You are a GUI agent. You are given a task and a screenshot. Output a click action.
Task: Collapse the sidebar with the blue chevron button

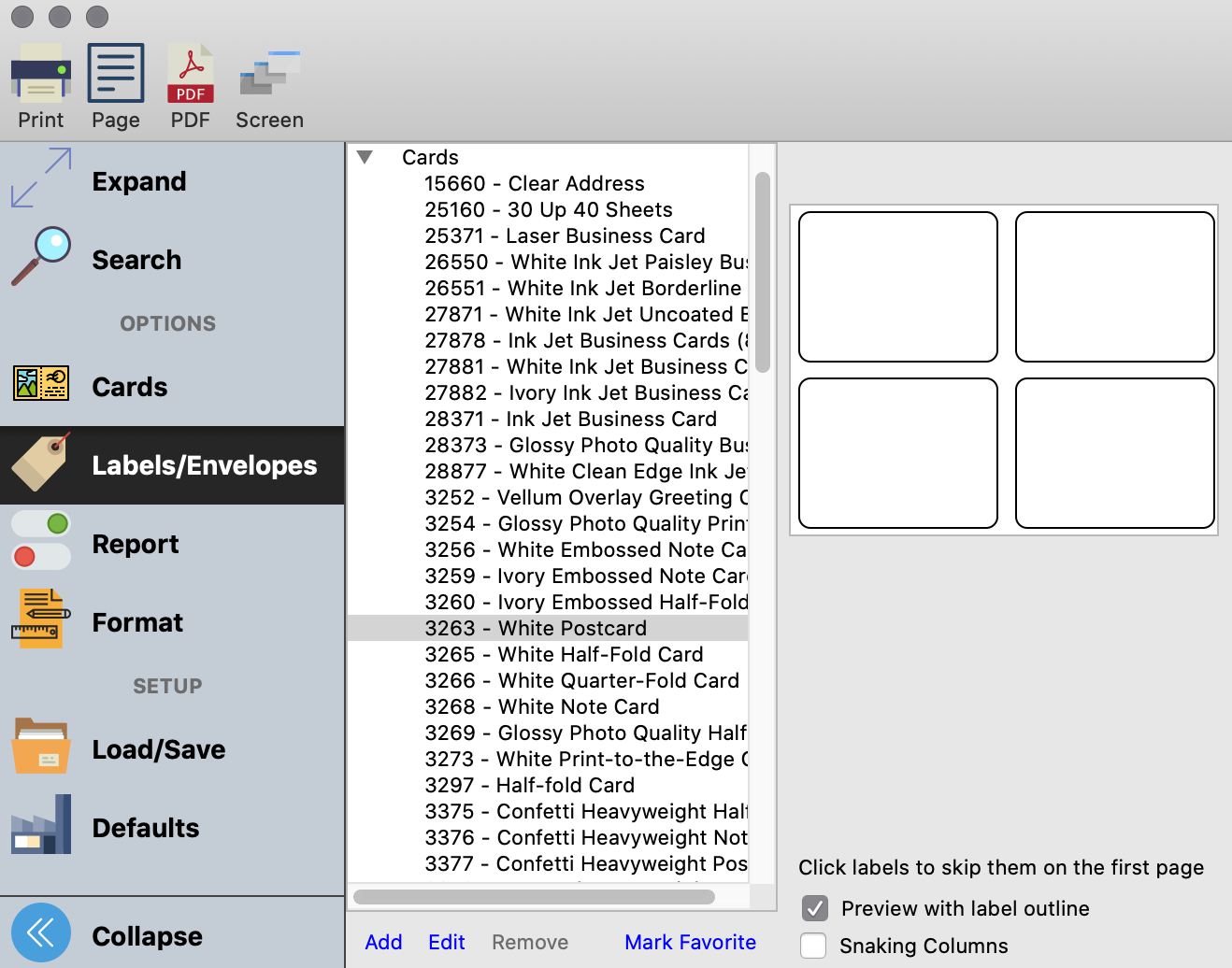click(x=41, y=932)
